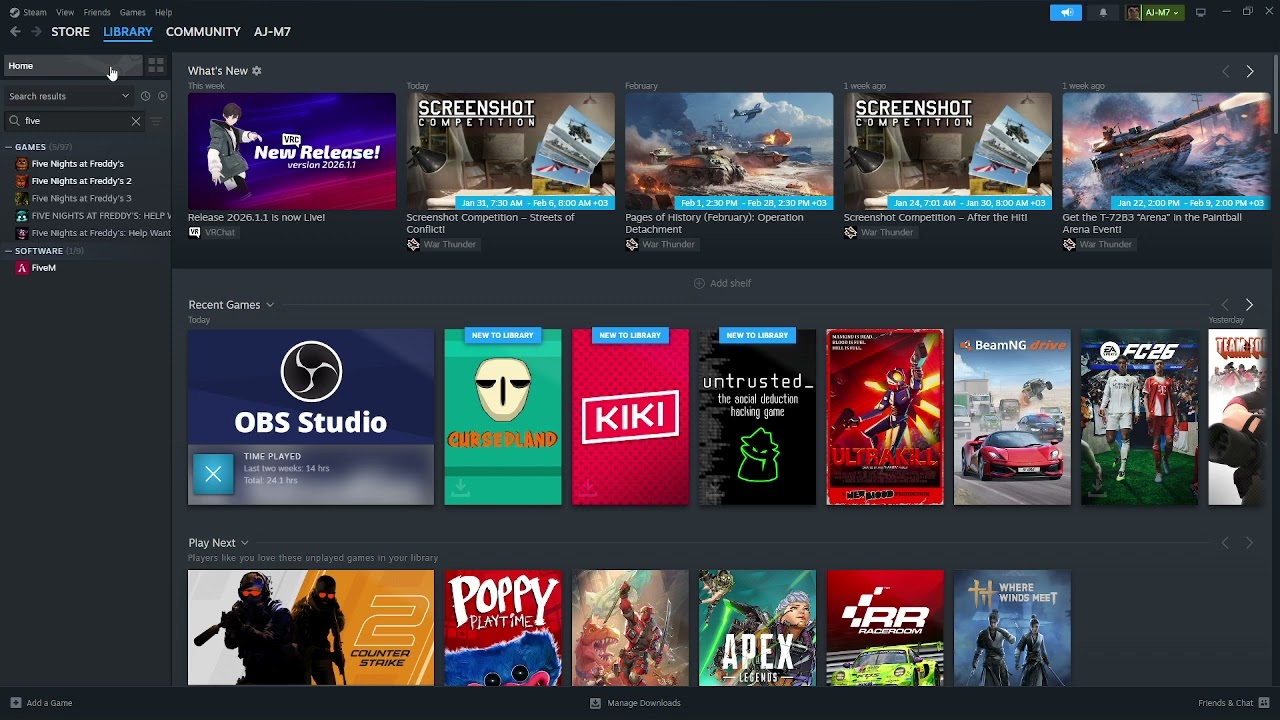The height and width of the screenshot is (720, 1280).
Task: Collapse the GAMES category
Action: pyautogui.click(x=9, y=147)
